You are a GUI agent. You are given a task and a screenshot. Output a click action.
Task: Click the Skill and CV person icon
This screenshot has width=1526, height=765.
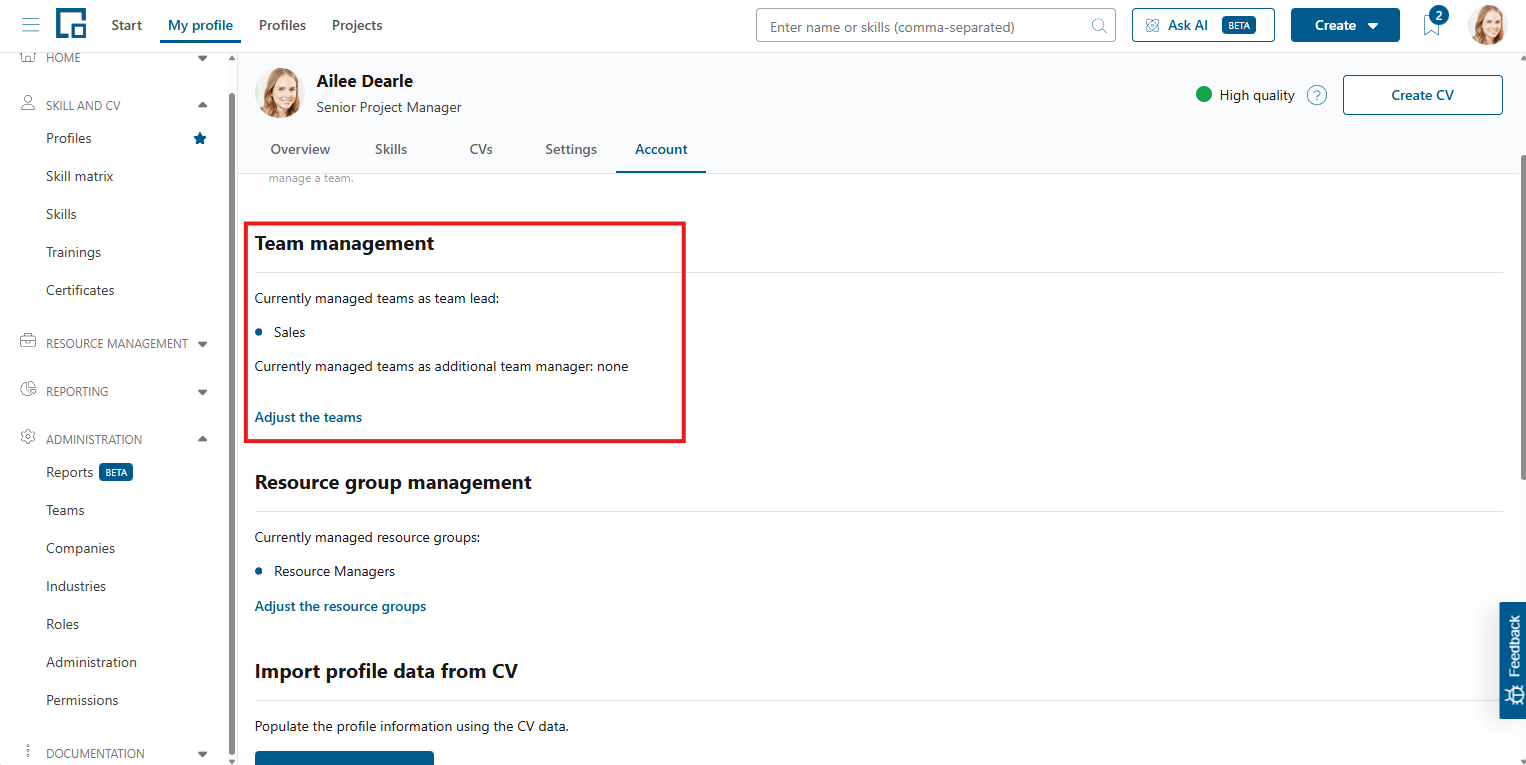click(28, 104)
